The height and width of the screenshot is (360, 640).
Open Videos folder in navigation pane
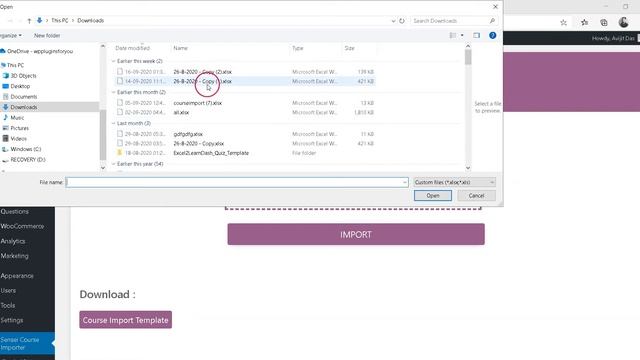tap(15, 139)
